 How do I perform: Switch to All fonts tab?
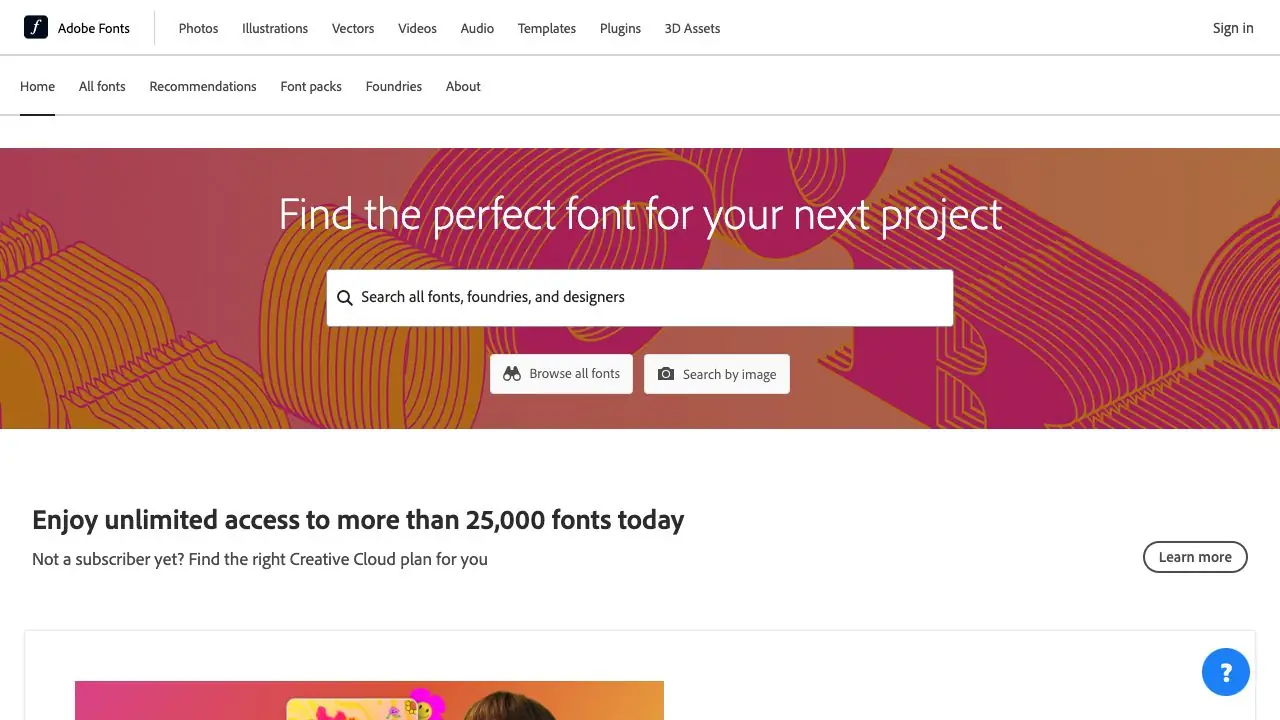pyautogui.click(x=102, y=86)
